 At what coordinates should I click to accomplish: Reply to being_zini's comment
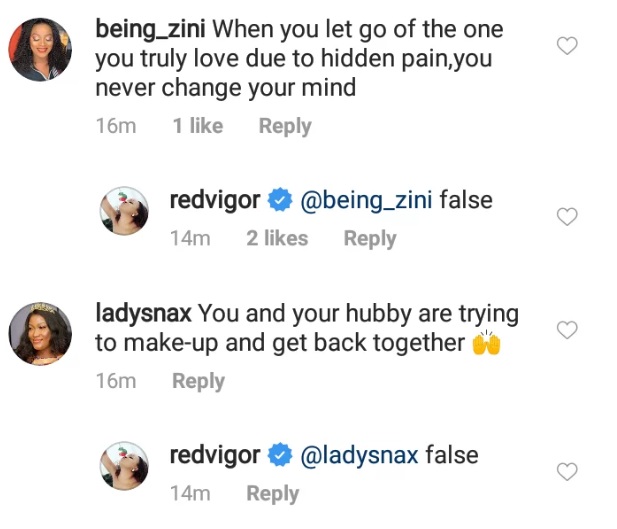pos(285,126)
